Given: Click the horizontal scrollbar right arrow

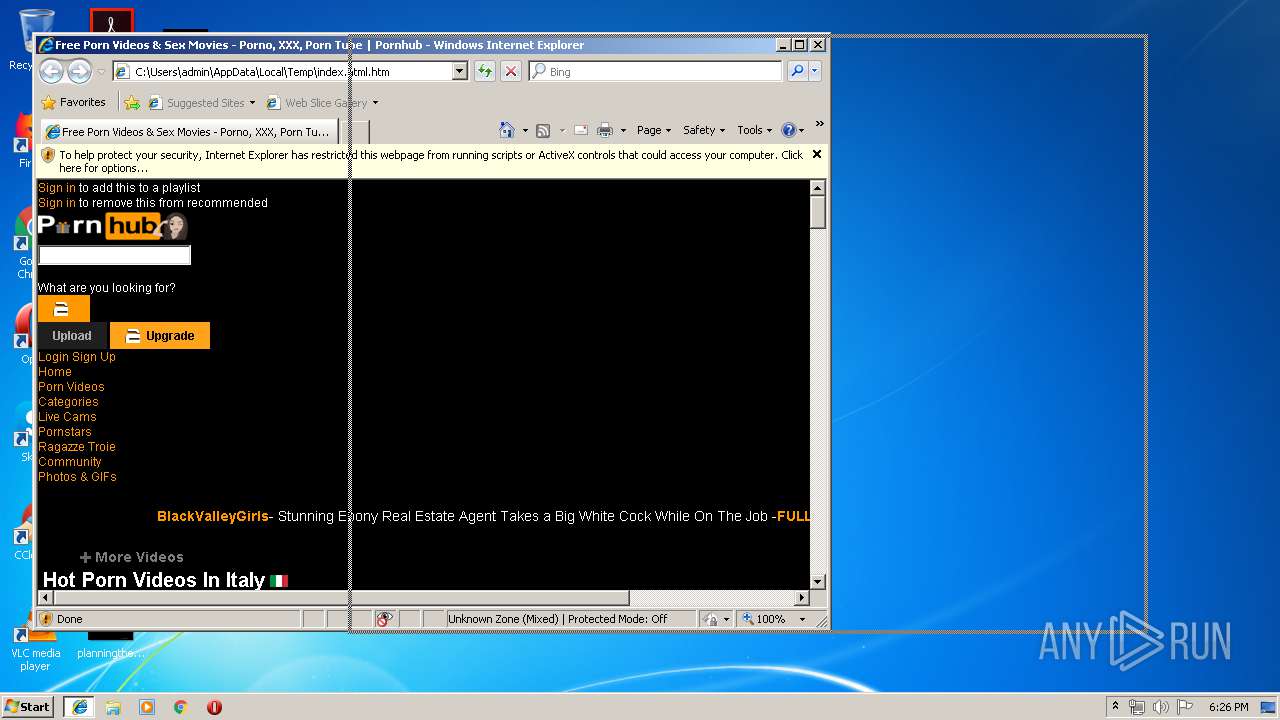Looking at the screenshot, I should tap(801, 598).
